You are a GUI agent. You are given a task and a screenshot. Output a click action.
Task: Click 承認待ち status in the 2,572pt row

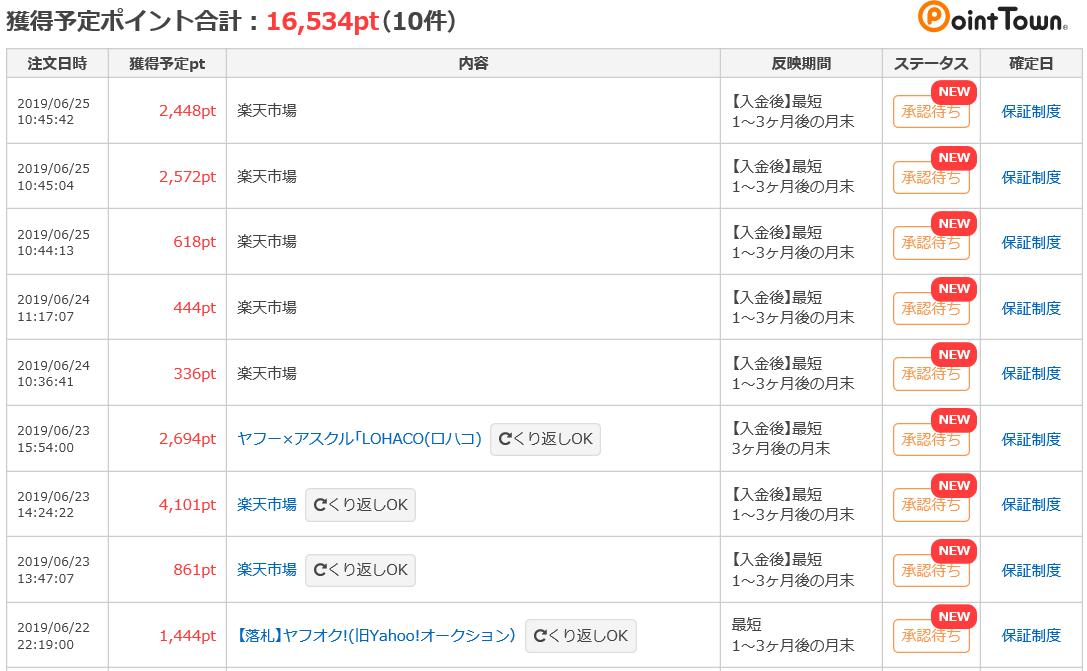931,178
